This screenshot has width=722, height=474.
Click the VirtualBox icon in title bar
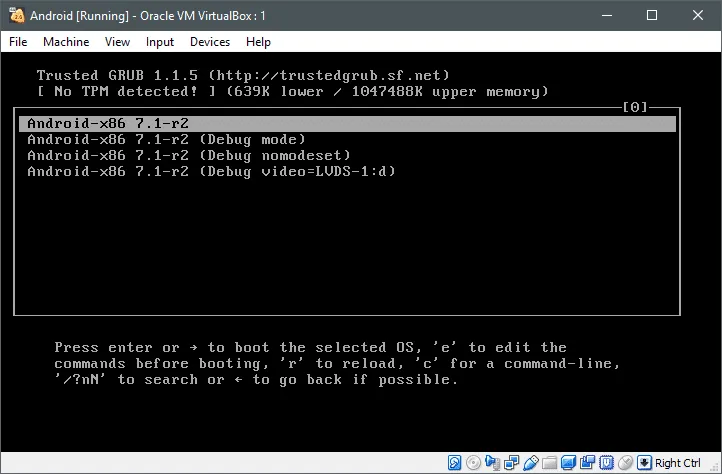tap(17, 15)
